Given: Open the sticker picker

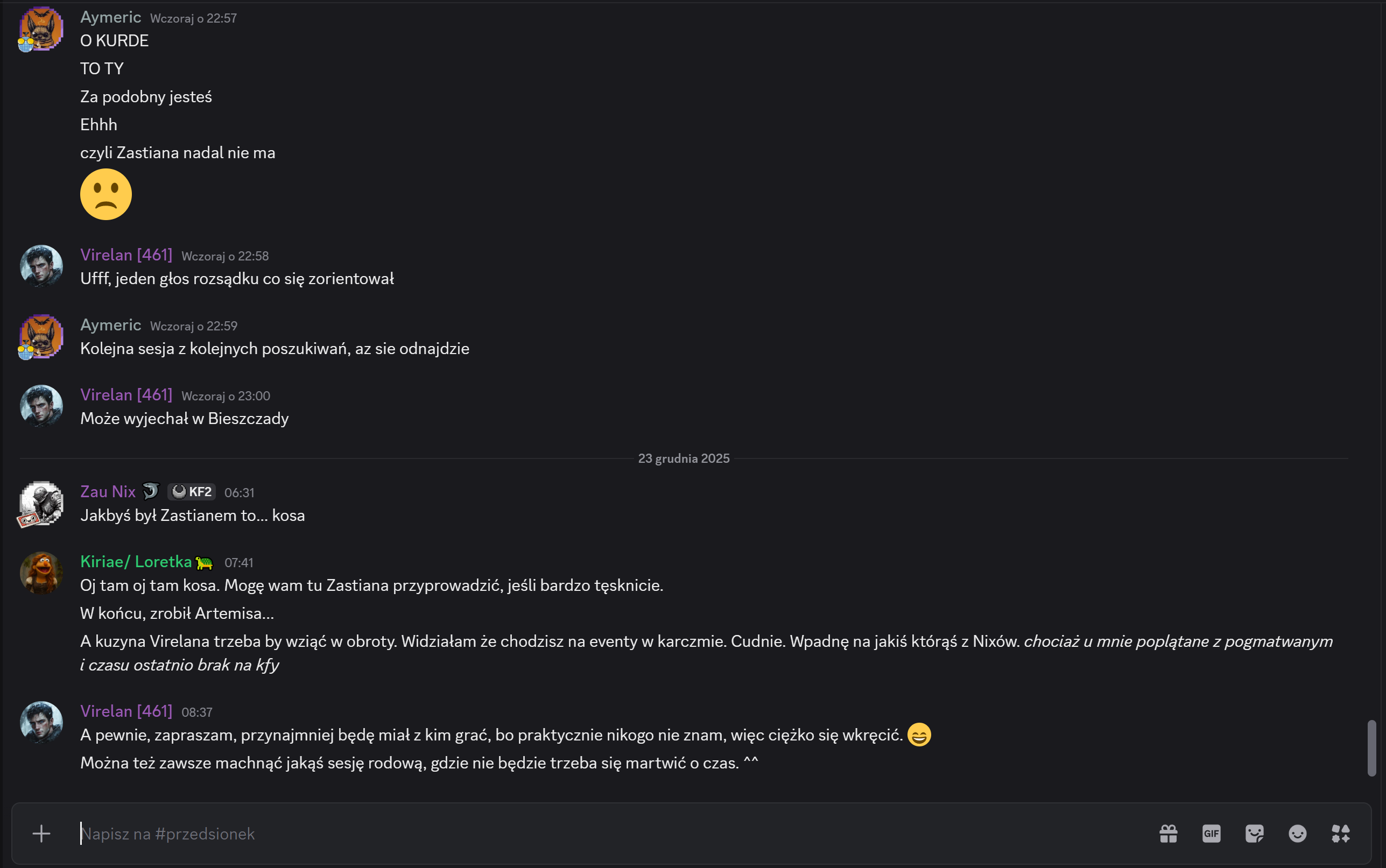Looking at the screenshot, I should [1255, 834].
